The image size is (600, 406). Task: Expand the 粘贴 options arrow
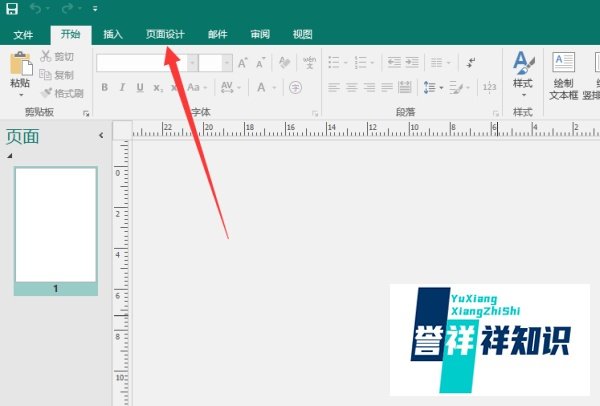(x=21, y=95)
